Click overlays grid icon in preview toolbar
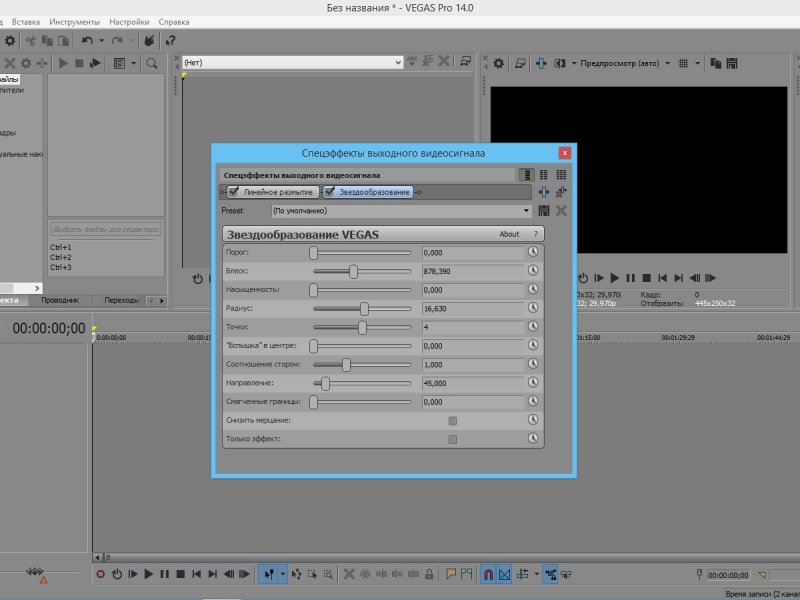Screen dimensions: 800x600 (x=683, y=63)
